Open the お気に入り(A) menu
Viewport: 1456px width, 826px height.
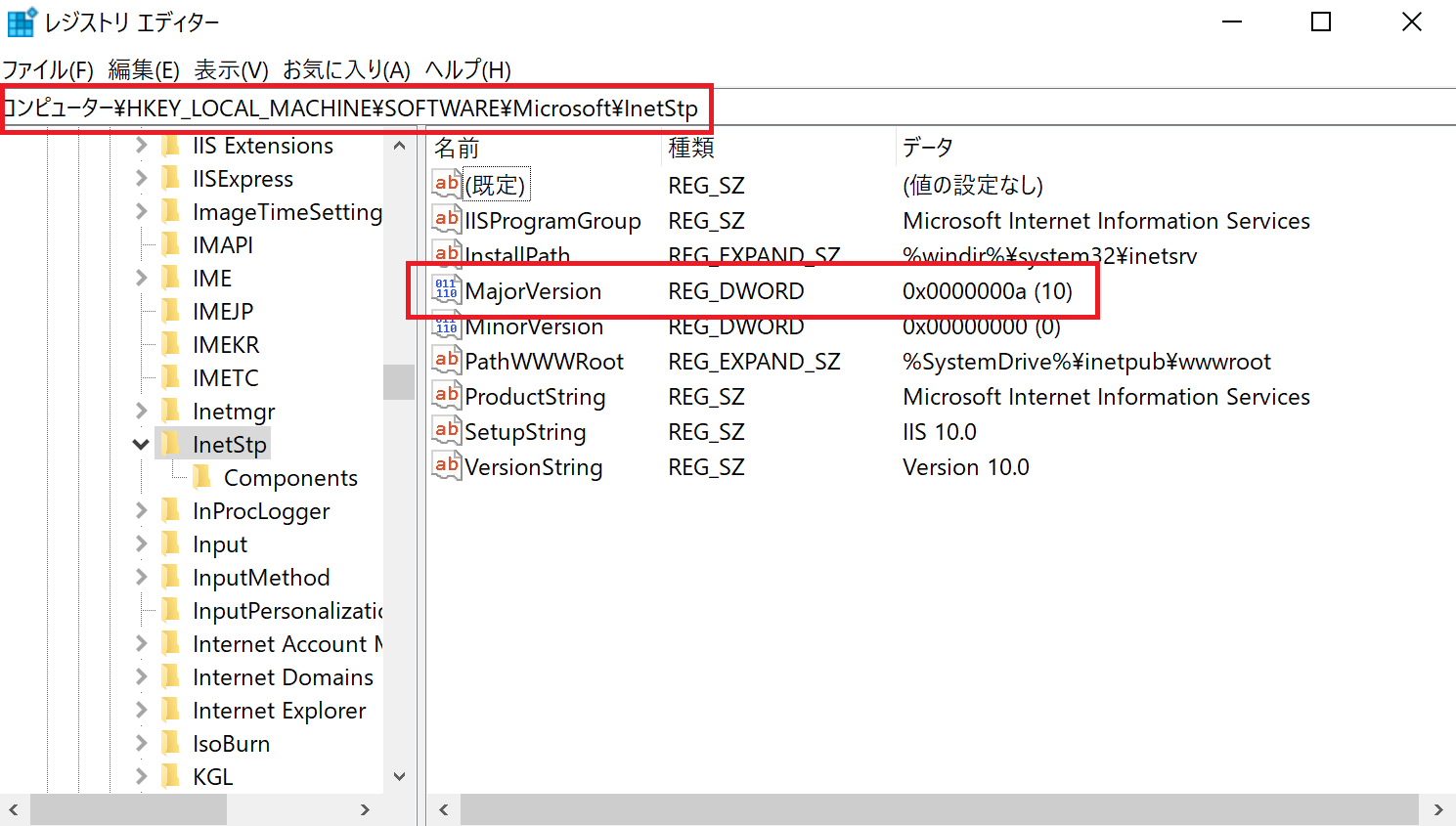pos(346,69)
